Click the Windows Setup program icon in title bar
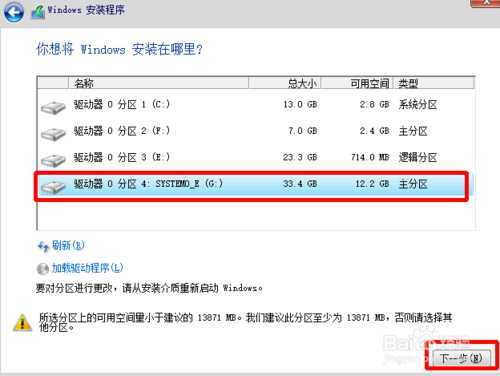The height and width of the screenshot is (376, 500). (x=38, y=11)
